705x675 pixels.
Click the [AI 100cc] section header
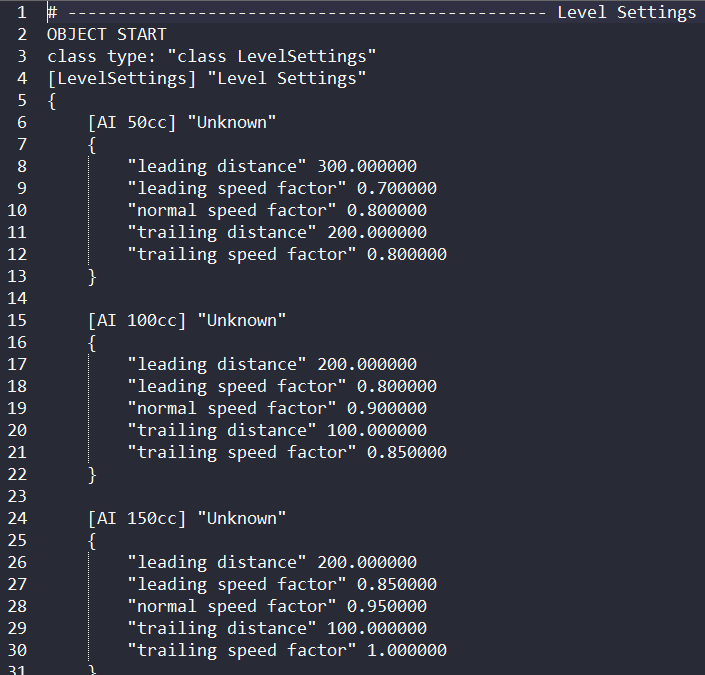(x=137, y=321)
